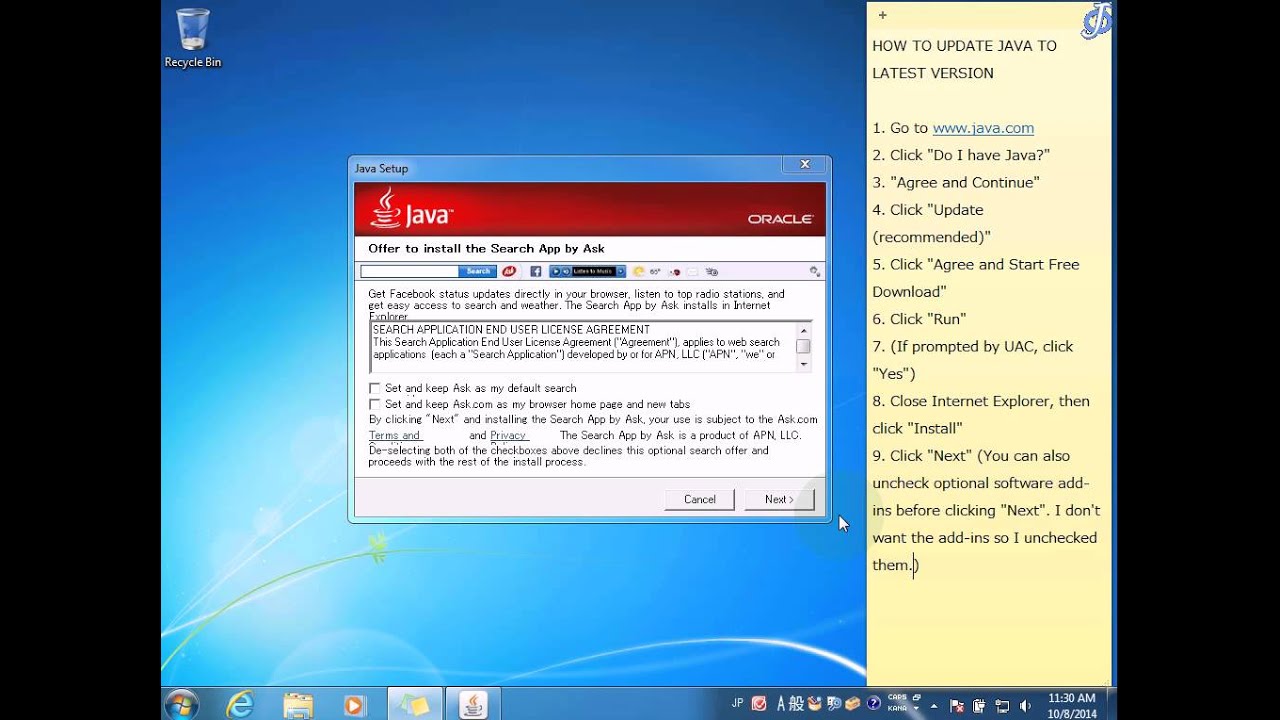
Task: Click the license agreement scrollbar down arrow
Action: tap(804, 364)
